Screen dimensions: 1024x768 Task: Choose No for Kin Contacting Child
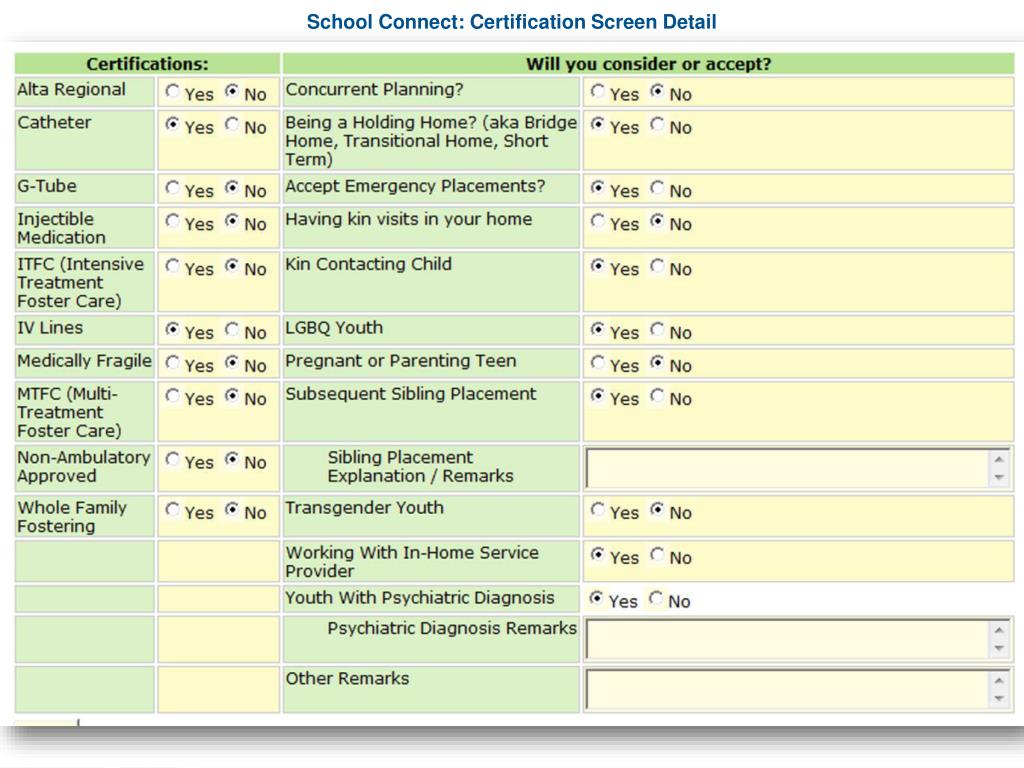point(657,266)
